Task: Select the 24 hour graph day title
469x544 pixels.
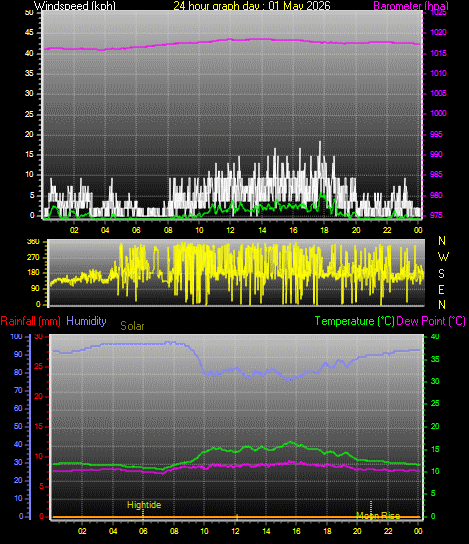Action: point(252,6)
